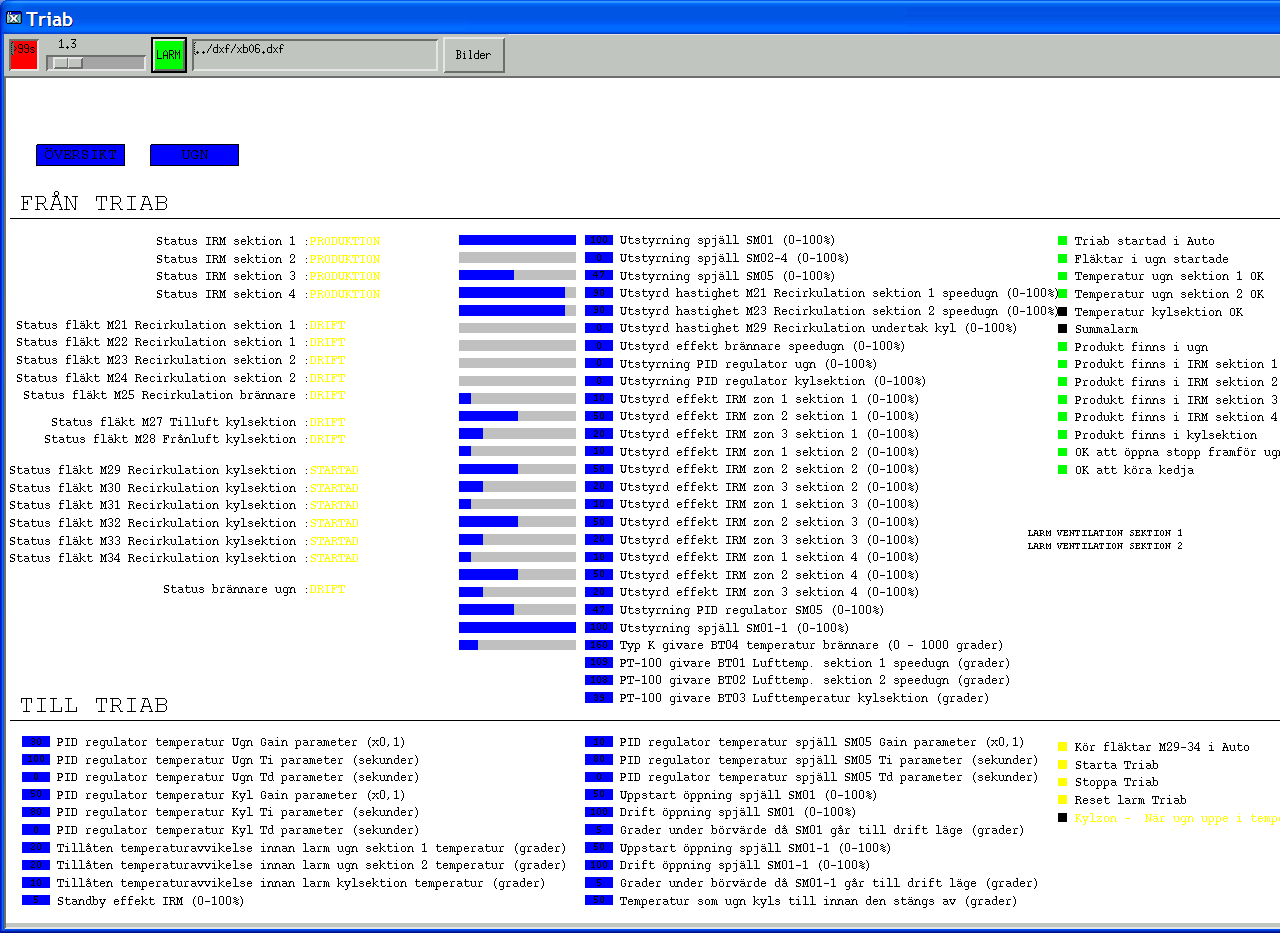Viewport: 1280px width, 933px height.
Task: Click green indicator Produkt finns i kylsektion
Action: [1063, 435]
